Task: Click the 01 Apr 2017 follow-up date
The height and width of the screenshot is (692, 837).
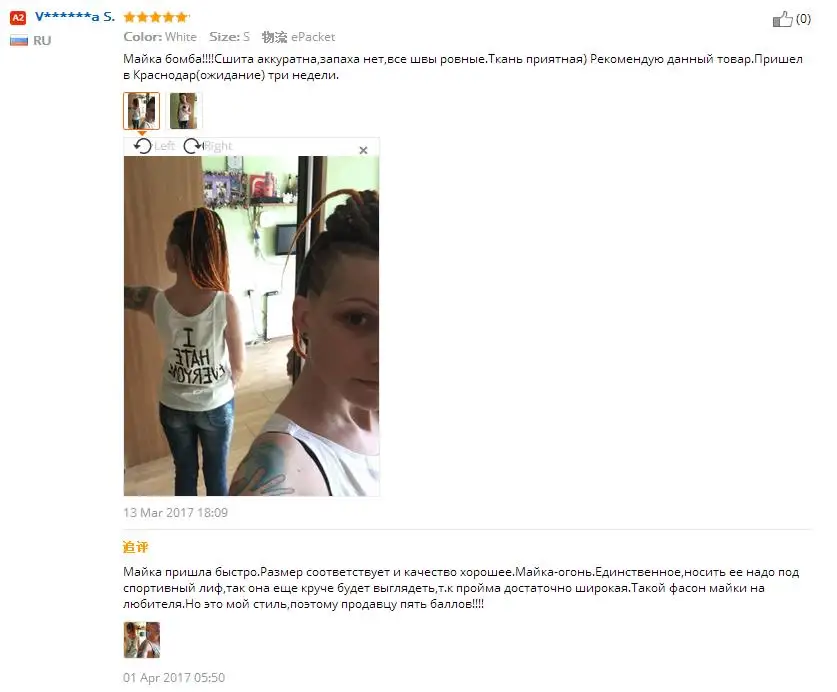Action: coord(174,678)
